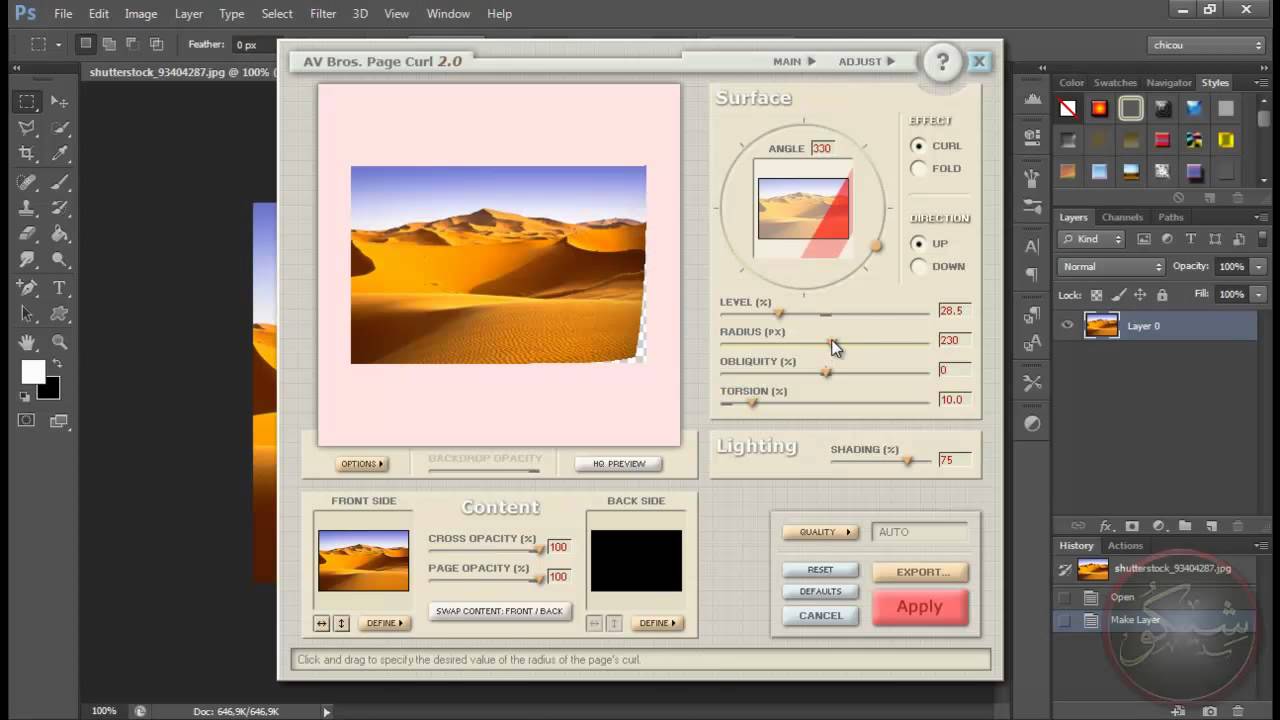Open the Image menu
This screenshot has width=1280, height=720.
[140, 14]
